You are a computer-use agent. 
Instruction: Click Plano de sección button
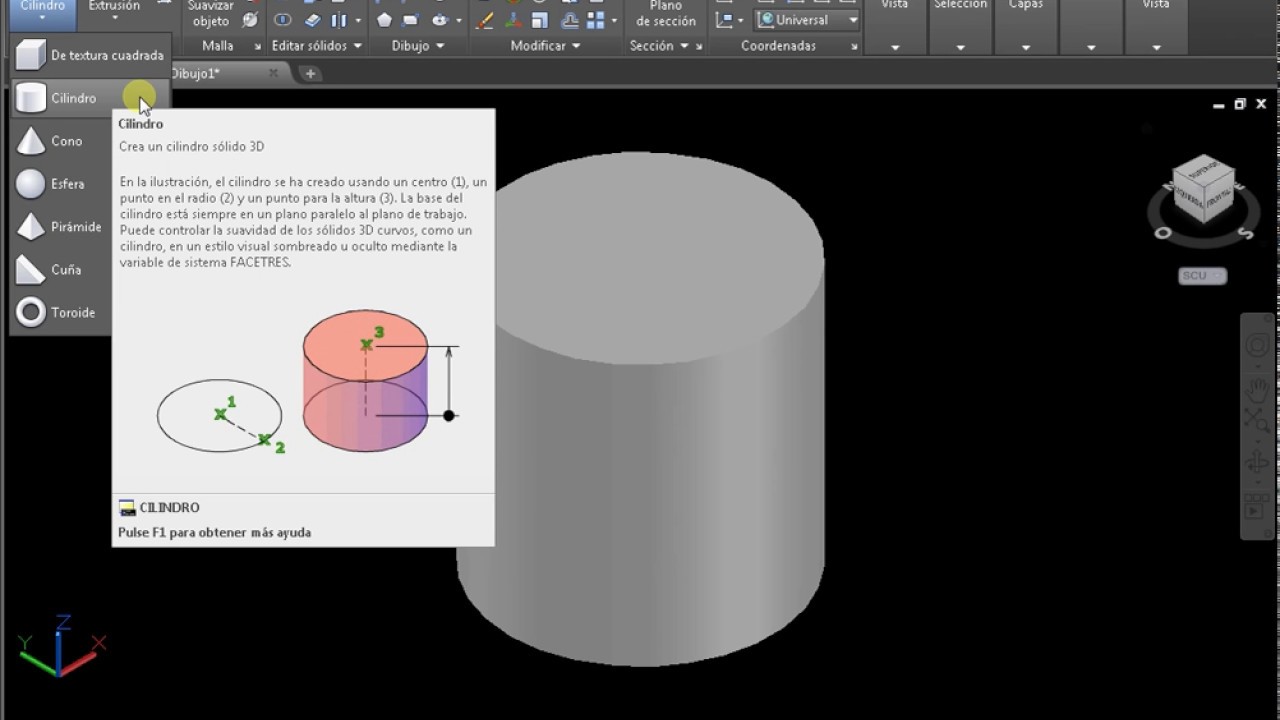tap(666, 14)
